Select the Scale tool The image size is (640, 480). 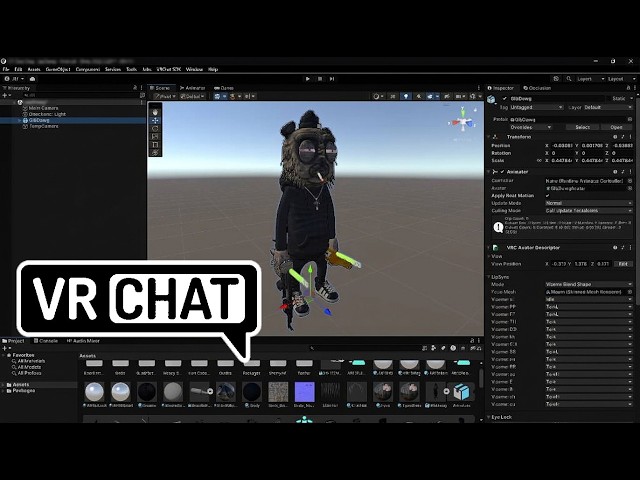(155, 136)
